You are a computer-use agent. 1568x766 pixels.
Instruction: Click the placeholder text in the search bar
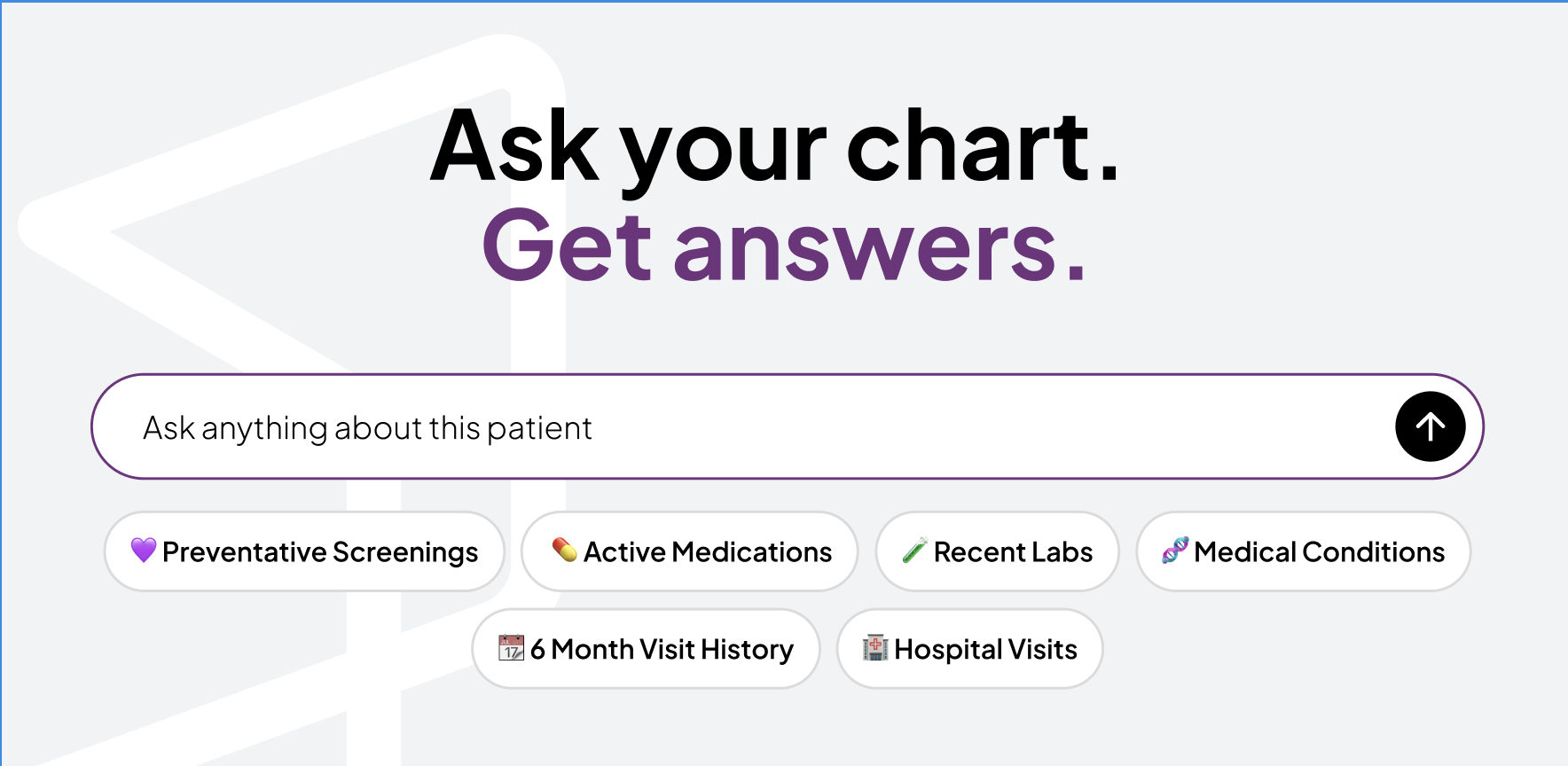tap(368, 426)
